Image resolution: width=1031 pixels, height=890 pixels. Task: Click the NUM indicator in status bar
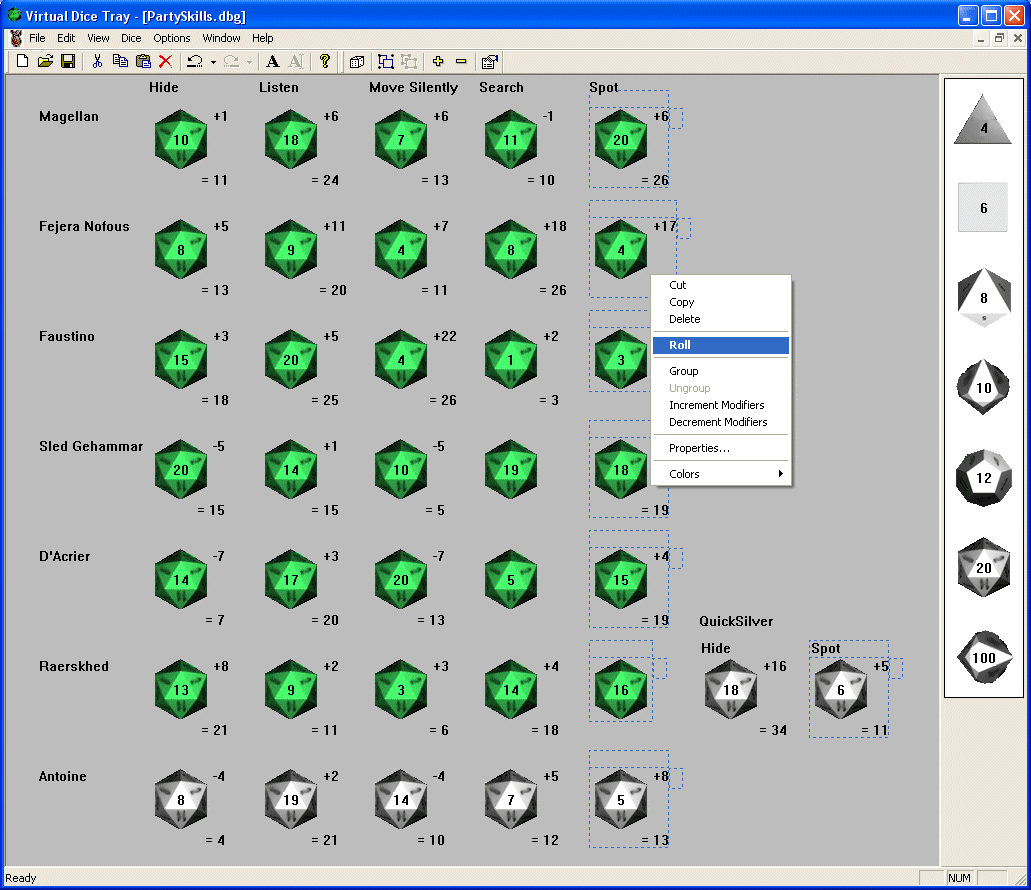959,878
